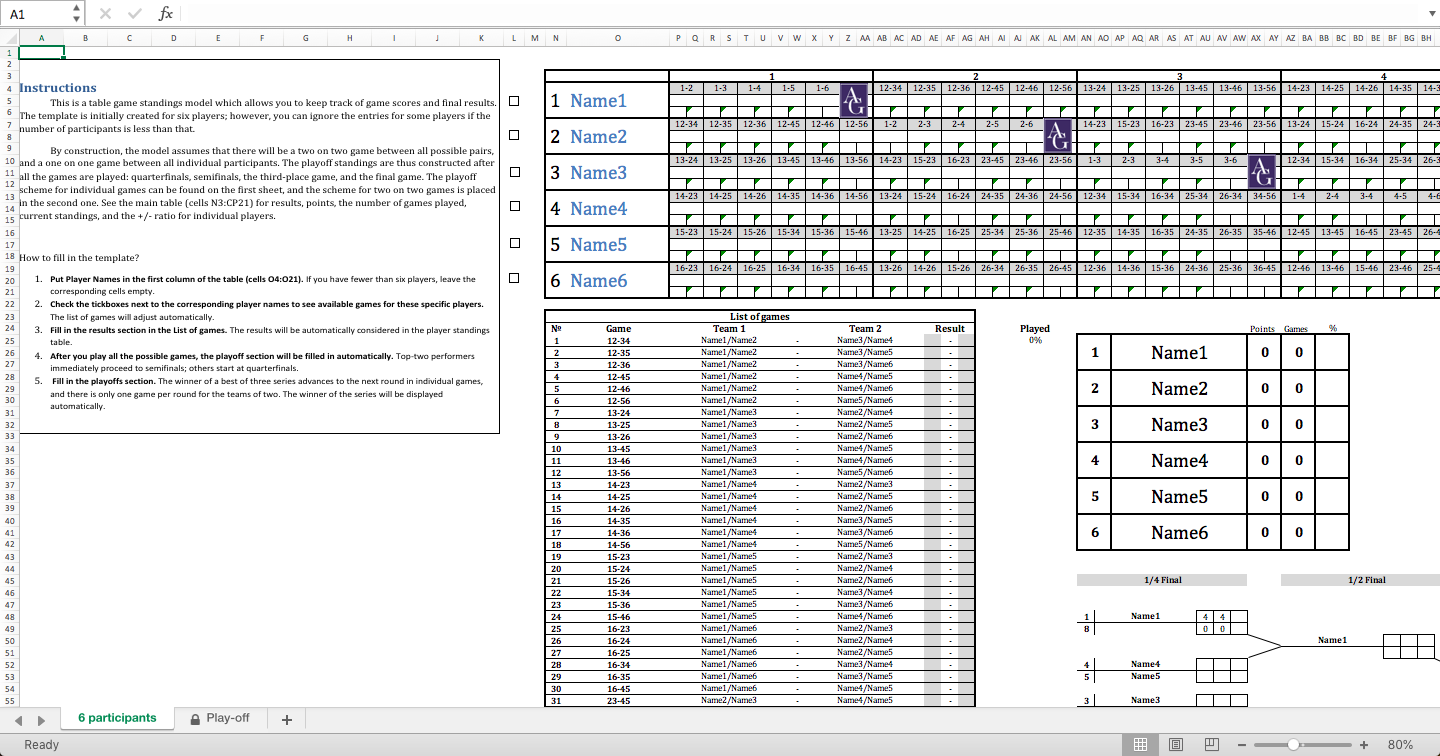The image size is (1440, 756).
Task: Go to the previous sheet arrow
Action: click(17, 719)
